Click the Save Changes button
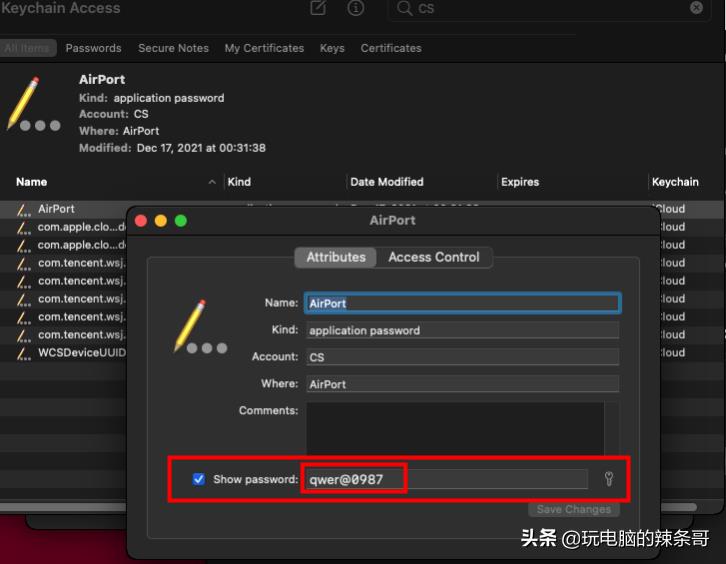This screenshot has width=726, height=564. pyautogui.click(x=573, y=509)
